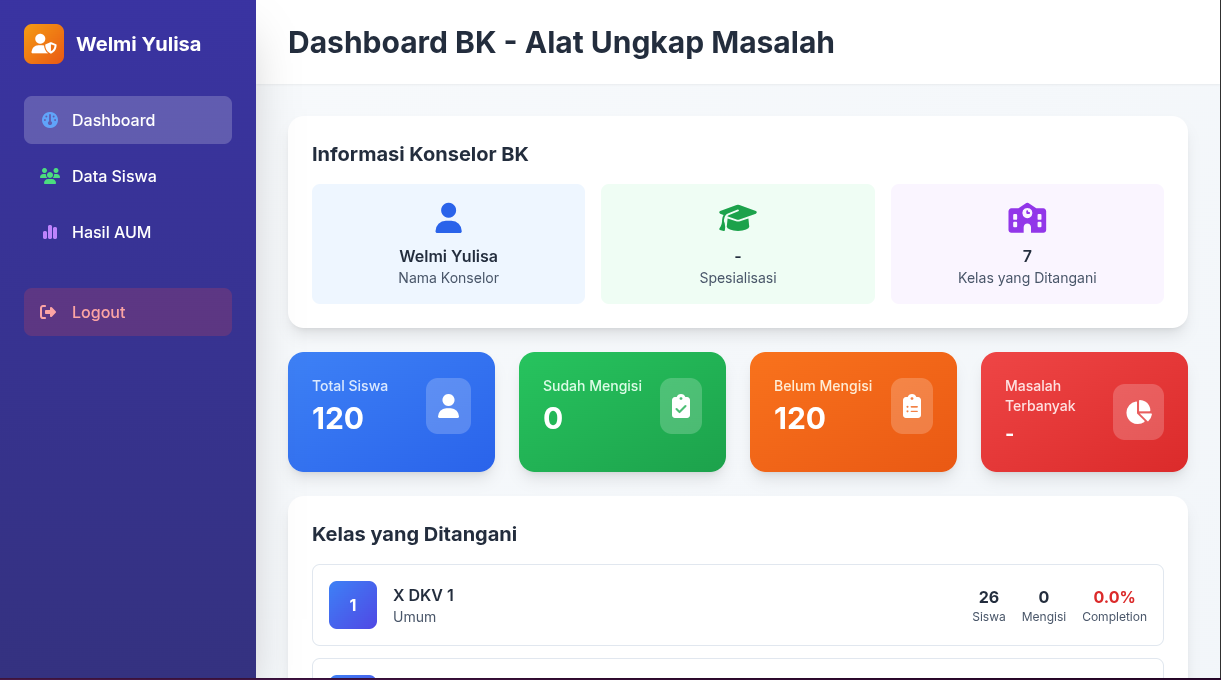Click the pie chart icon in Masalah Terbanyak

pos(1138,412)
